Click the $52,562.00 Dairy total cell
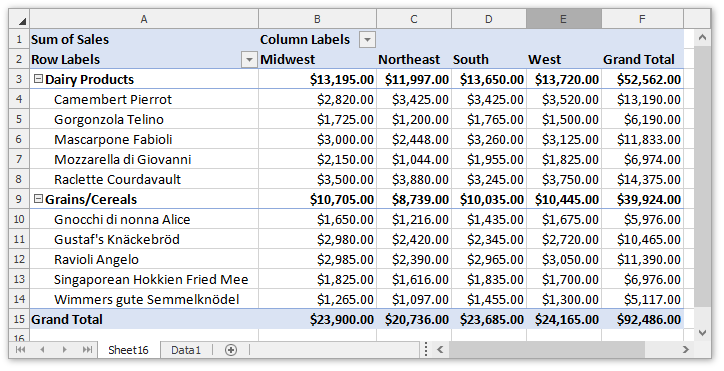724x371 pixels. (x=642, y=79)
